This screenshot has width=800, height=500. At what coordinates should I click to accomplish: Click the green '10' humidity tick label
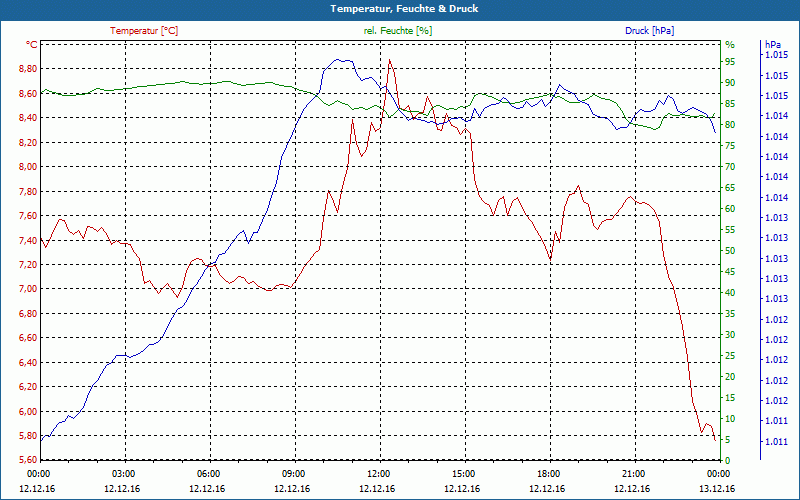coord(730,419)
